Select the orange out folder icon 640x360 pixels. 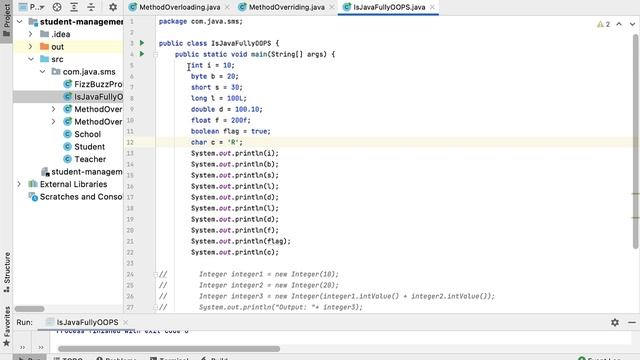coord(44,47)
